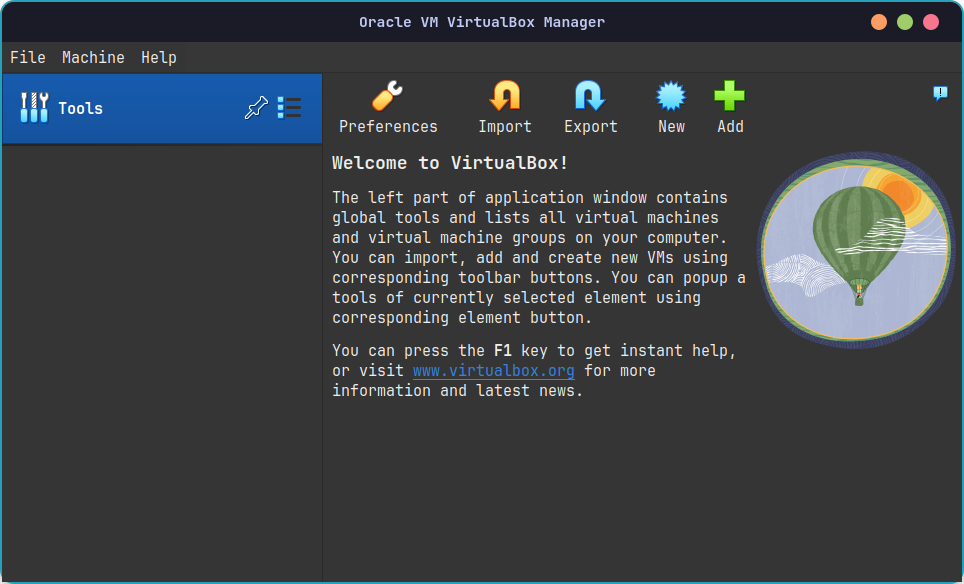Add an existing machine using the Add icon
Viewport: 964px width, 584px height.
tap(730, 97)
